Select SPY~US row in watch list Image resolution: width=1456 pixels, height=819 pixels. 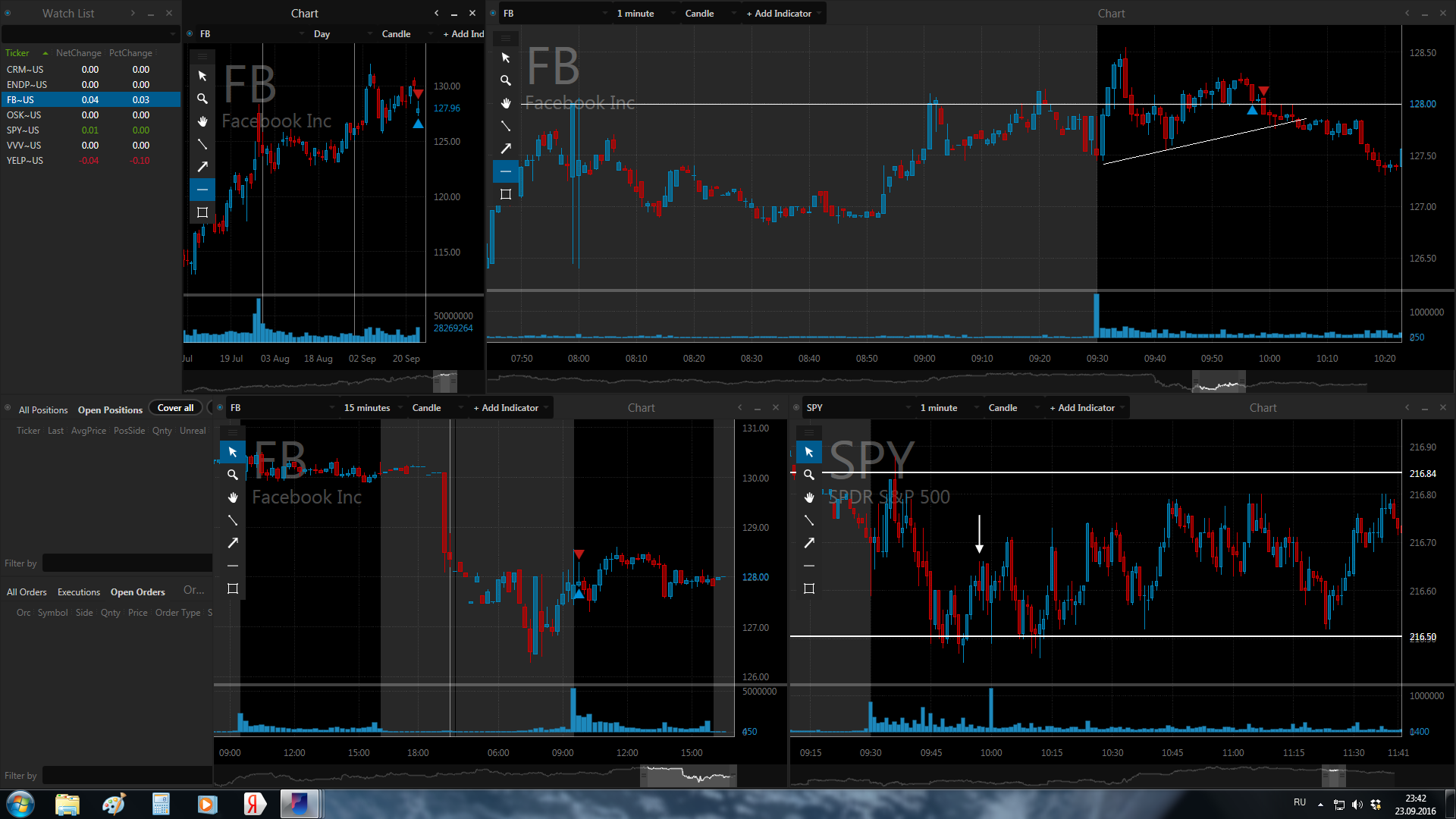point(90,130)
